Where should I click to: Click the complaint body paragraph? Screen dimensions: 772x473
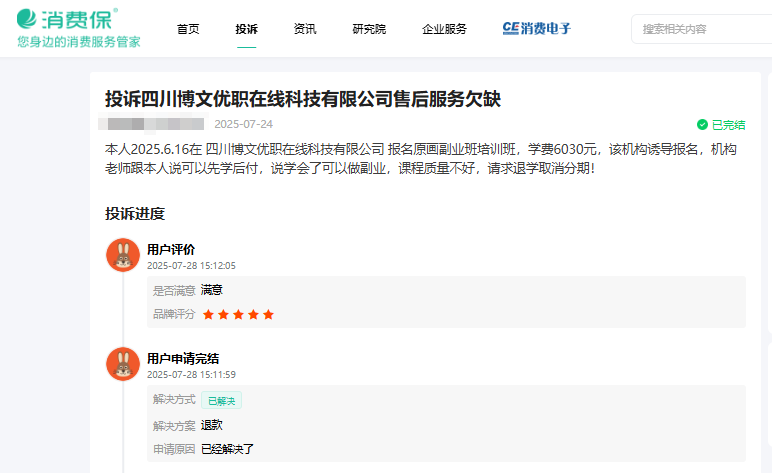click(421, 158)
